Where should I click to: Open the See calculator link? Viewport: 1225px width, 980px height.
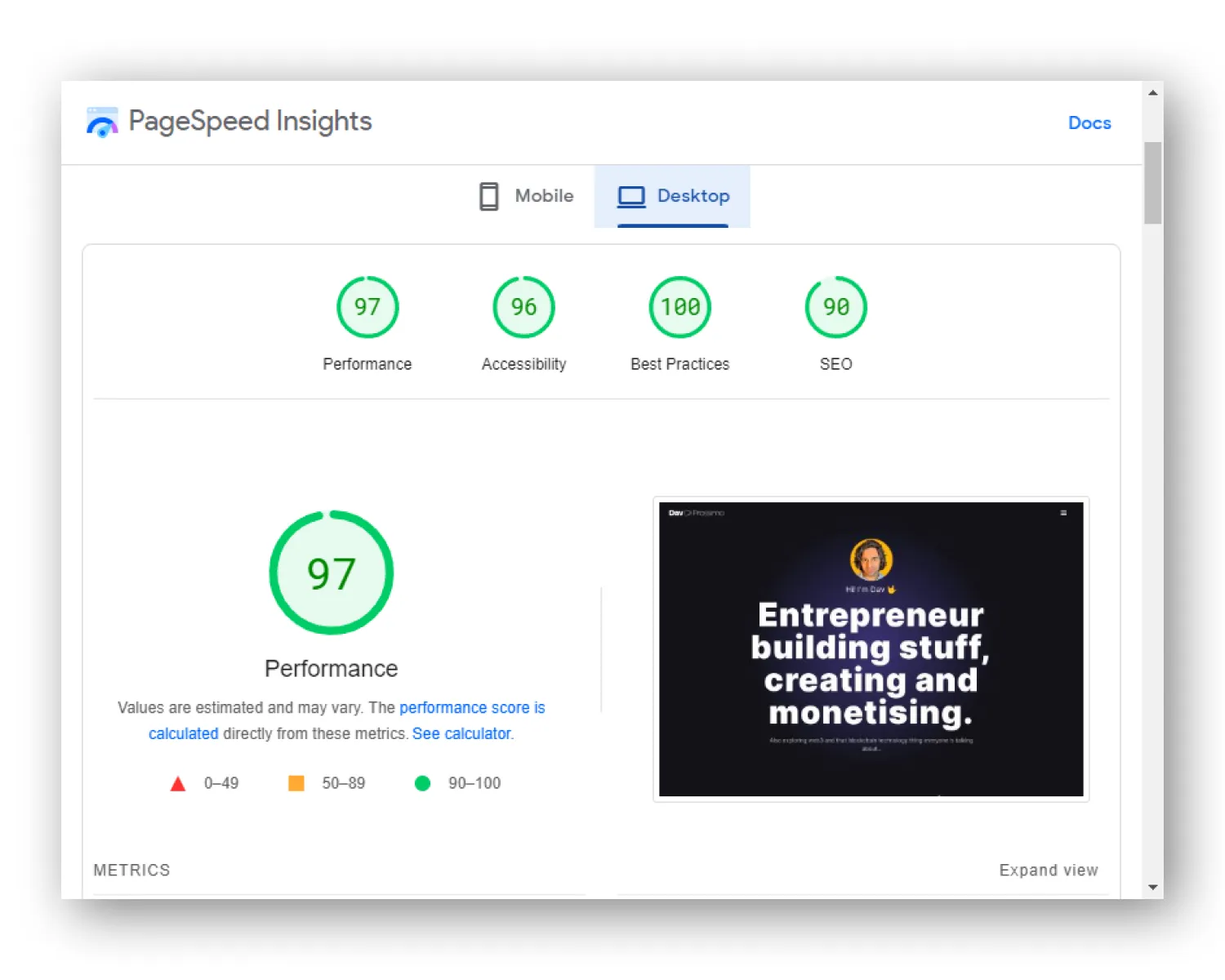[461, 734]
